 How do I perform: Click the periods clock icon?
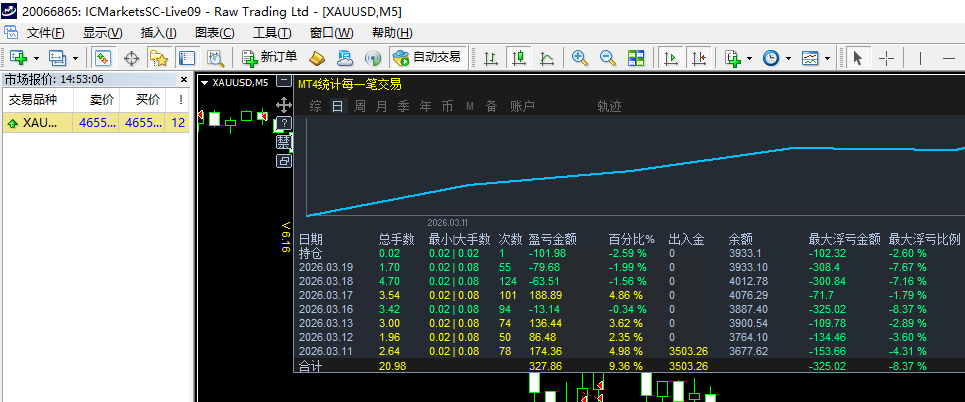[x=771, y=58]
